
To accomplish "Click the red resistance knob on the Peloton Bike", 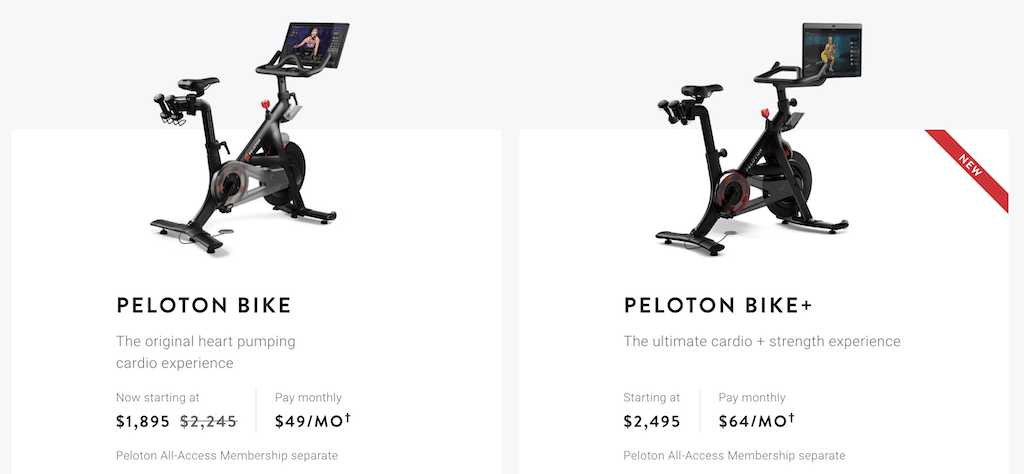I will pos(265,104).
